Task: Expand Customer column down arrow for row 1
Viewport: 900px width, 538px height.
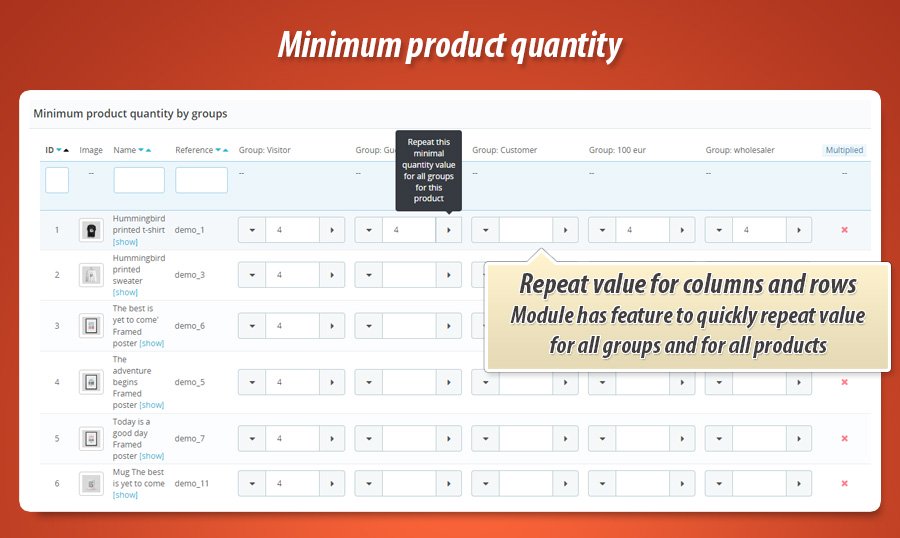Action: click(x=485, y=230)
